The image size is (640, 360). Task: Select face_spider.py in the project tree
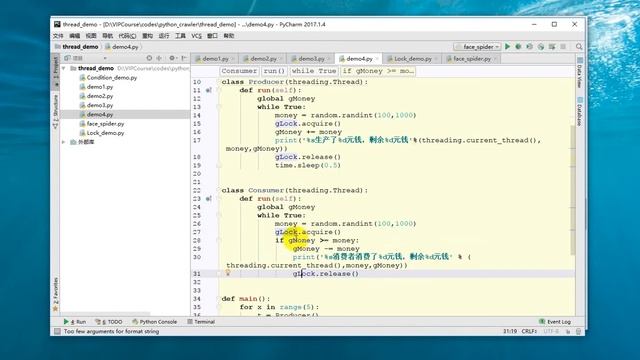click(x=105, y=124)
